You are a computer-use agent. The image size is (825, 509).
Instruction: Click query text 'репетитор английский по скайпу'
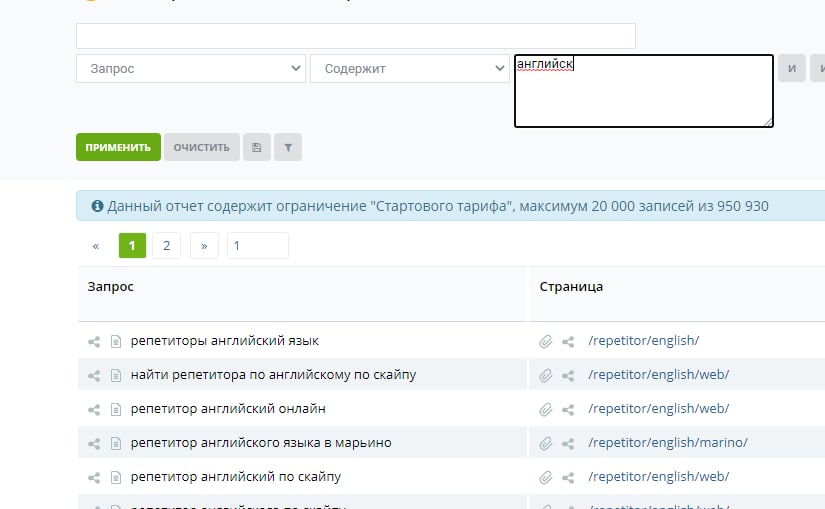click(x=236, y=476)
